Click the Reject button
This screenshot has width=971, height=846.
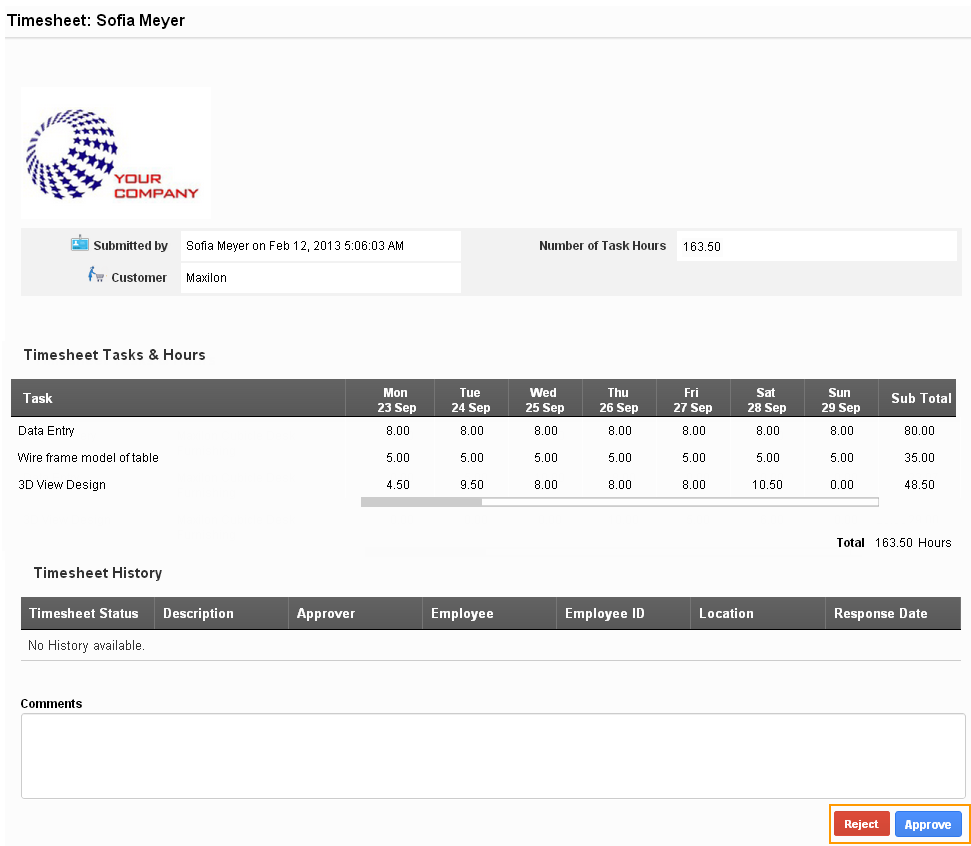tap(860, 824)
